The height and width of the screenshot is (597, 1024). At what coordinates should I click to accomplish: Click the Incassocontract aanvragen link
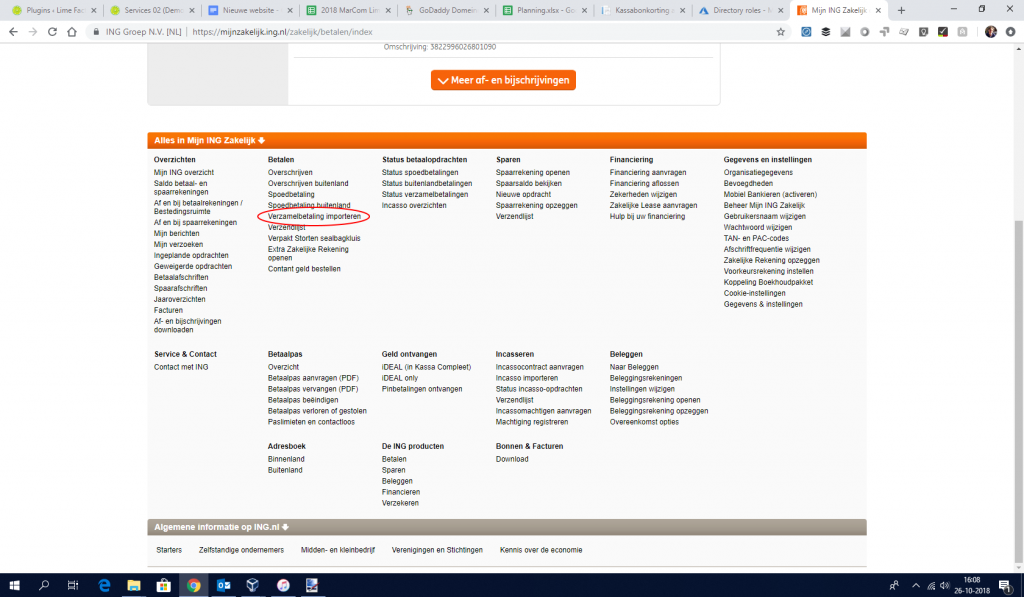click(x=539, y=367)
